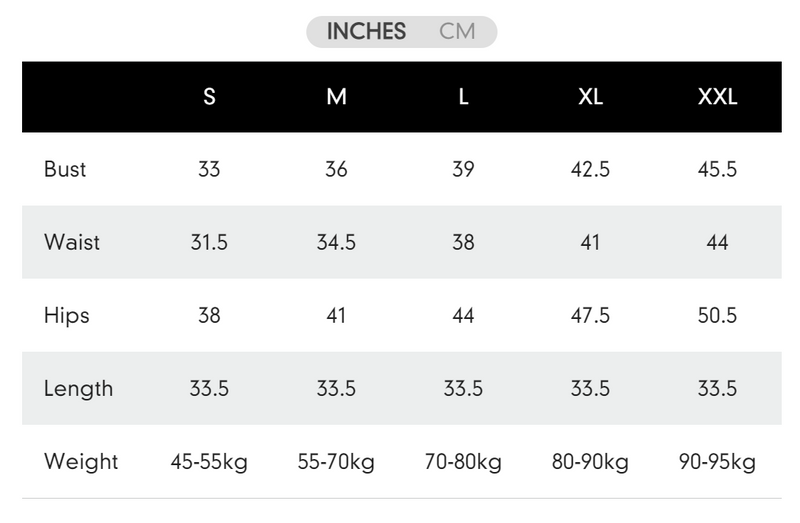Pick the XXL size column header

point(717,97)
